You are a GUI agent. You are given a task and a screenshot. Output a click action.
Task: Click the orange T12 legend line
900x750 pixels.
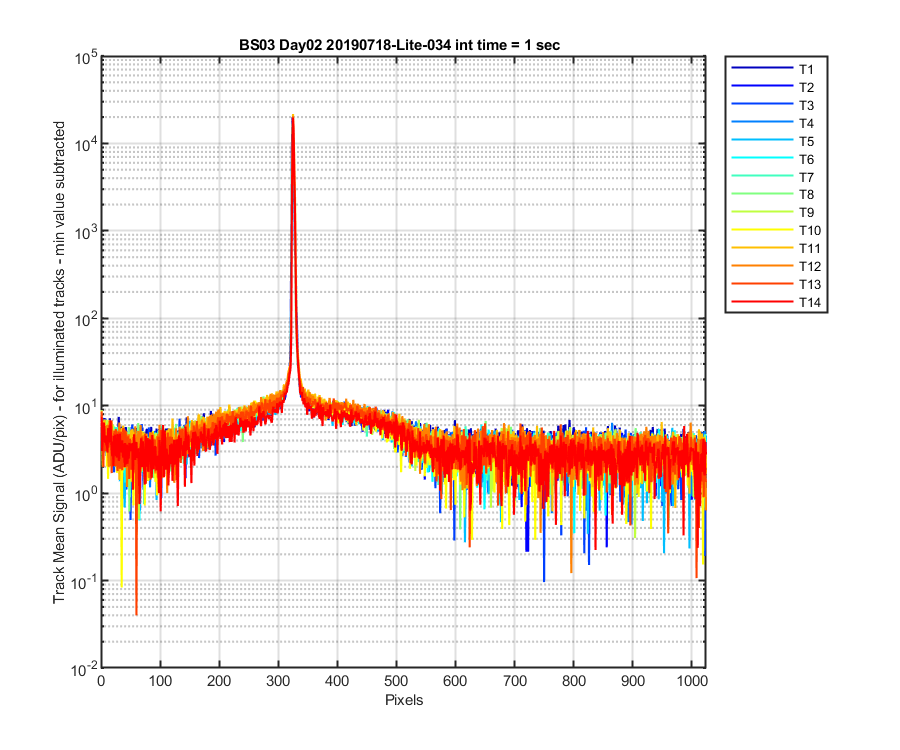(762, 265)
